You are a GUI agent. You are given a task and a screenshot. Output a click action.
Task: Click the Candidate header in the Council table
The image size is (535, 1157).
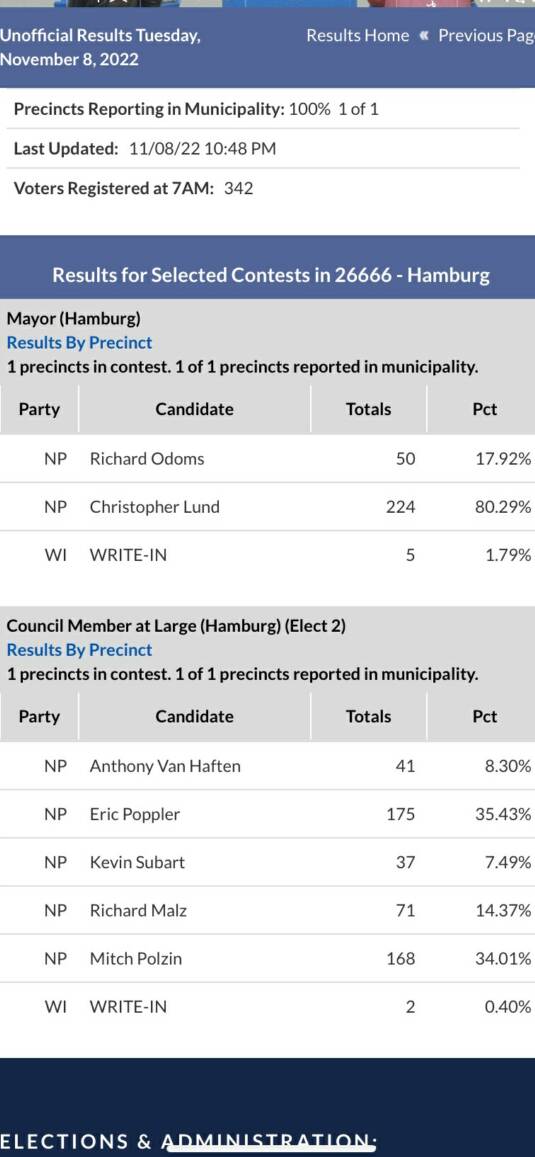coord(194,716)
